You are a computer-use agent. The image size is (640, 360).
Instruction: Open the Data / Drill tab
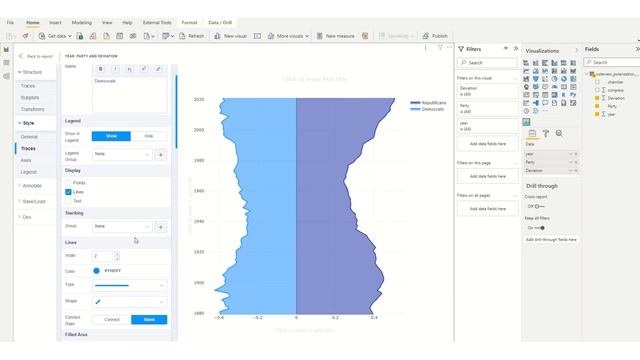point(220,22)
